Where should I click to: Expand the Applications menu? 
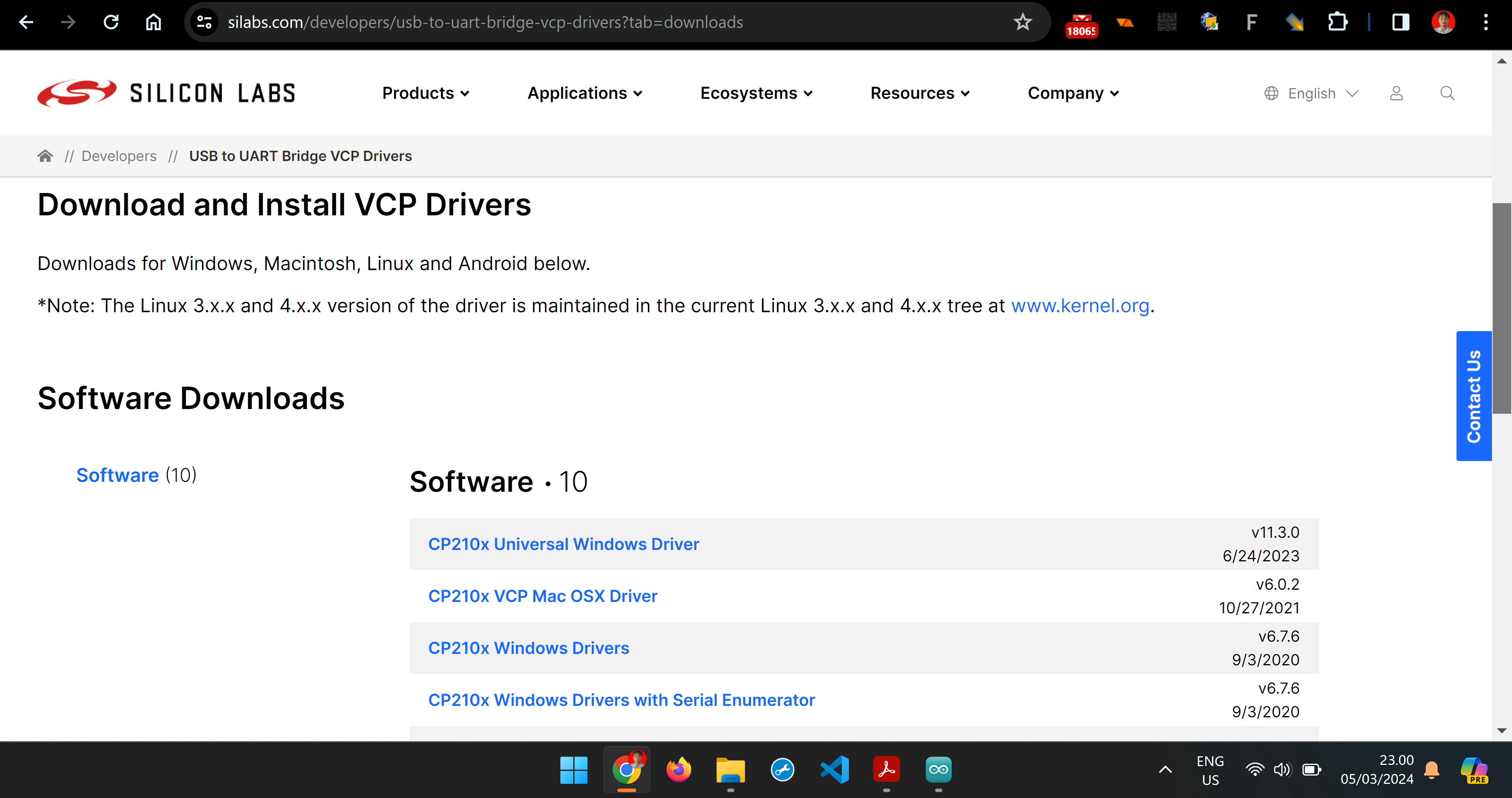point(585,93)
